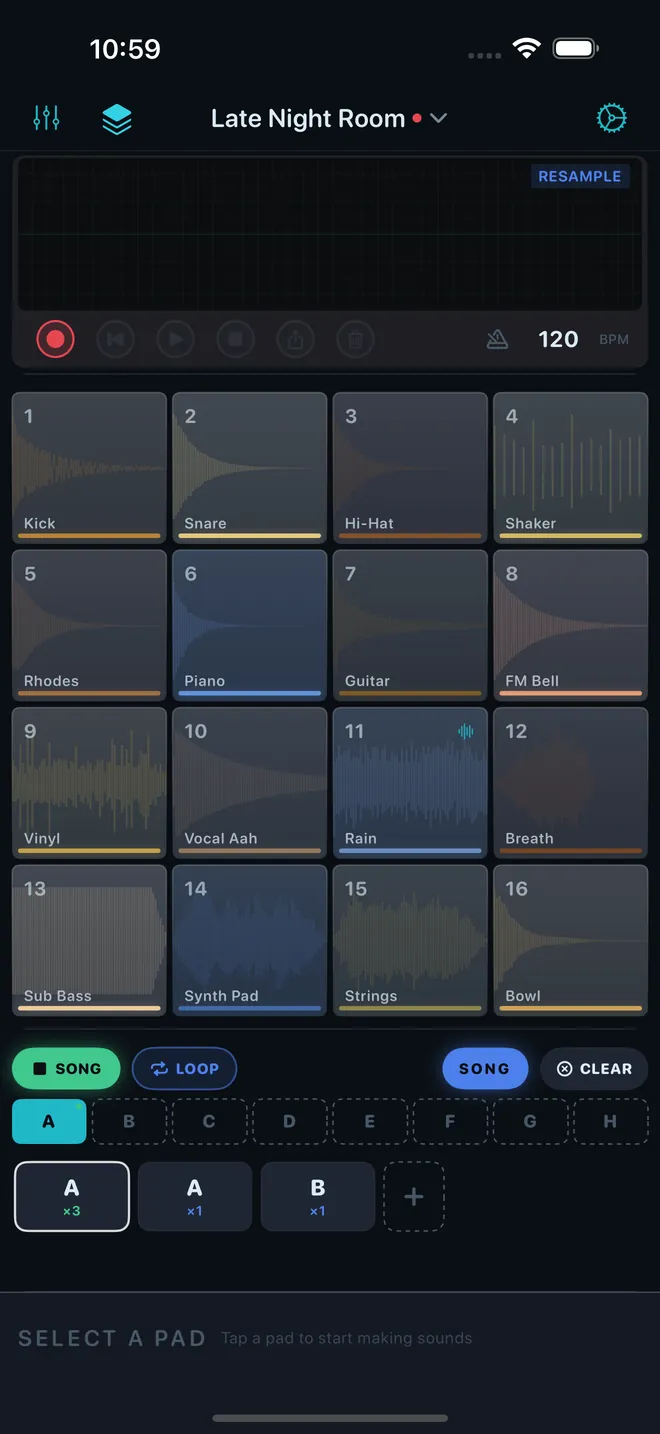Start recording with the red record button
660x1434 pixels.
pyautogui.click(x=56, y=340)
